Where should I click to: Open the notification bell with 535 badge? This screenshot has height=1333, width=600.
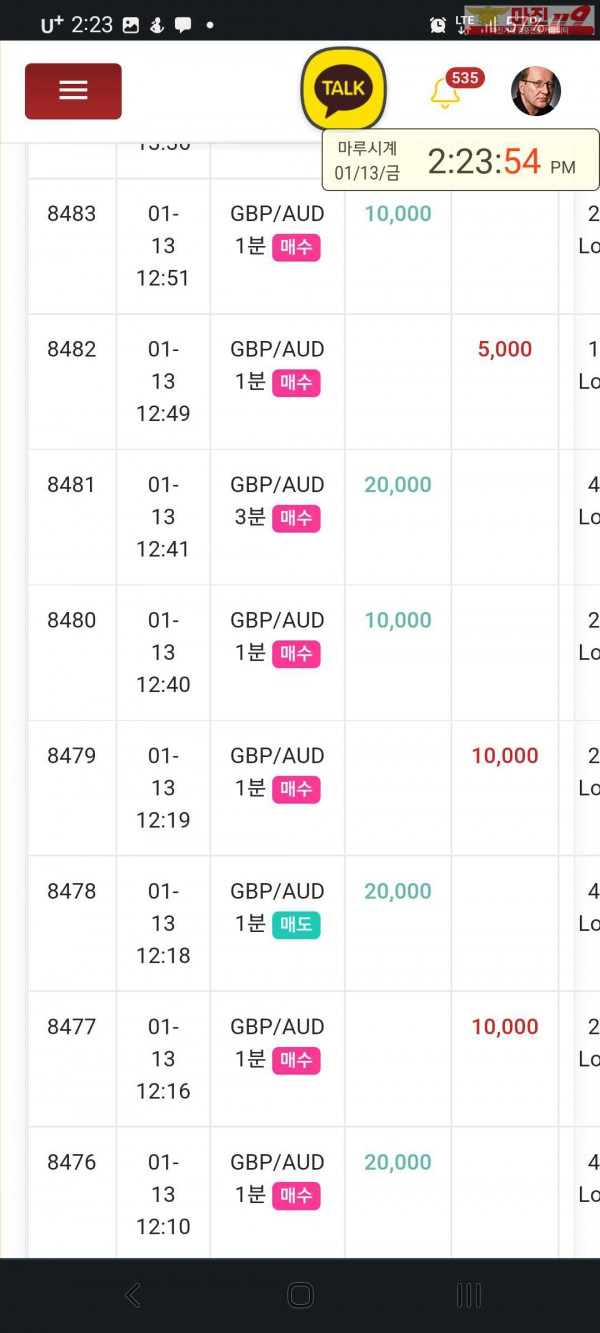point(445,93)
